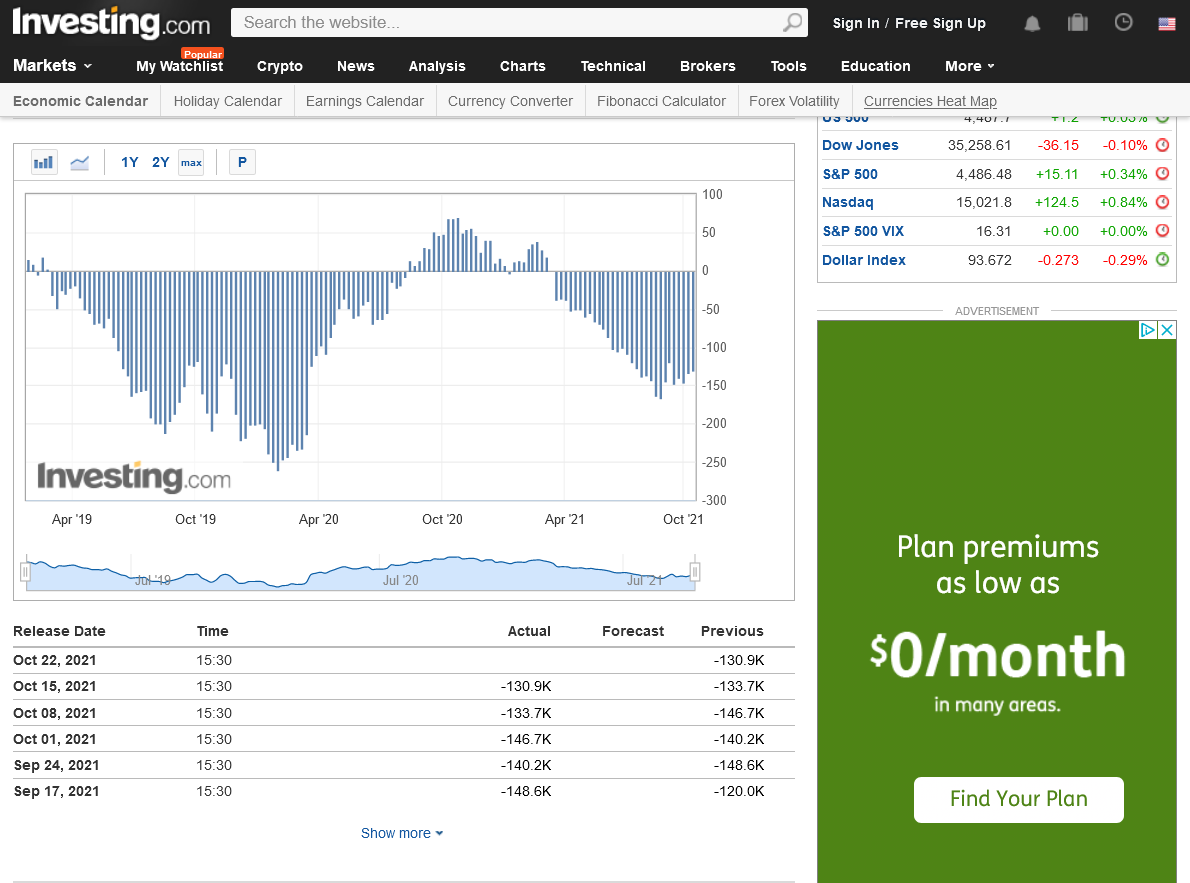
Task: Close the green advertisement
Action: (1167, 330)
